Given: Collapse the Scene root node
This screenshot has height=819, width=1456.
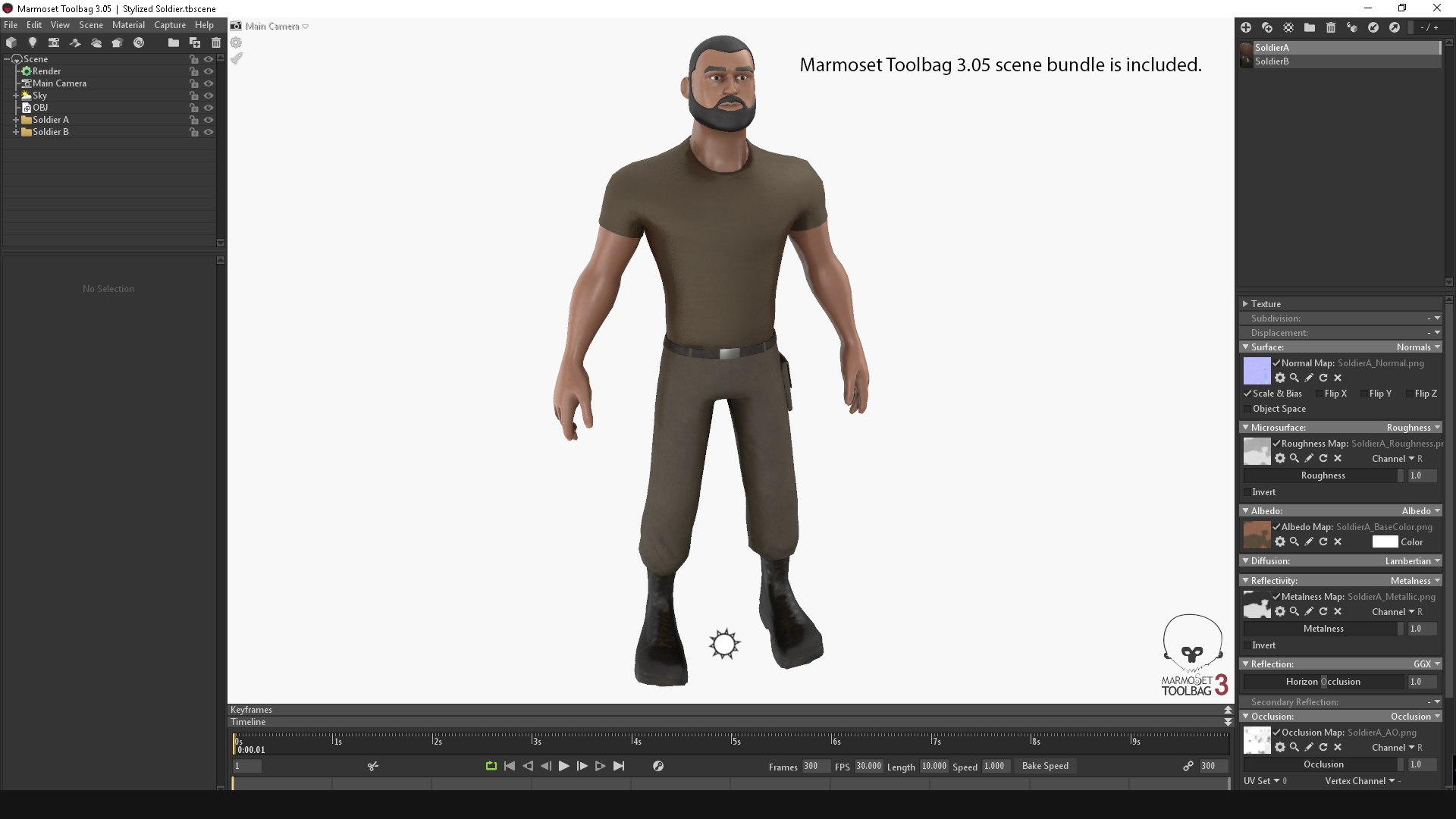Looking at the screenshot, I should [x=7, y=59].
